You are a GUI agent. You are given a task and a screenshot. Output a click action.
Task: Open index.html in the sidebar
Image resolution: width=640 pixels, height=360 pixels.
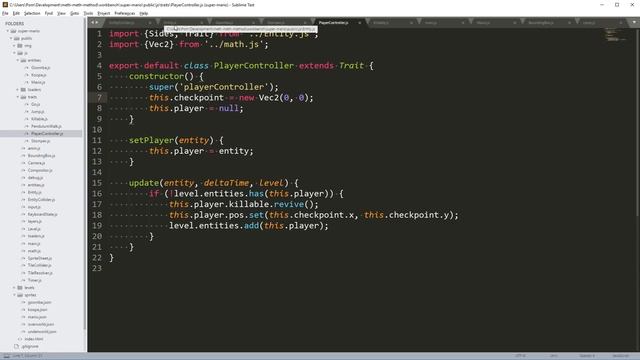33,339
